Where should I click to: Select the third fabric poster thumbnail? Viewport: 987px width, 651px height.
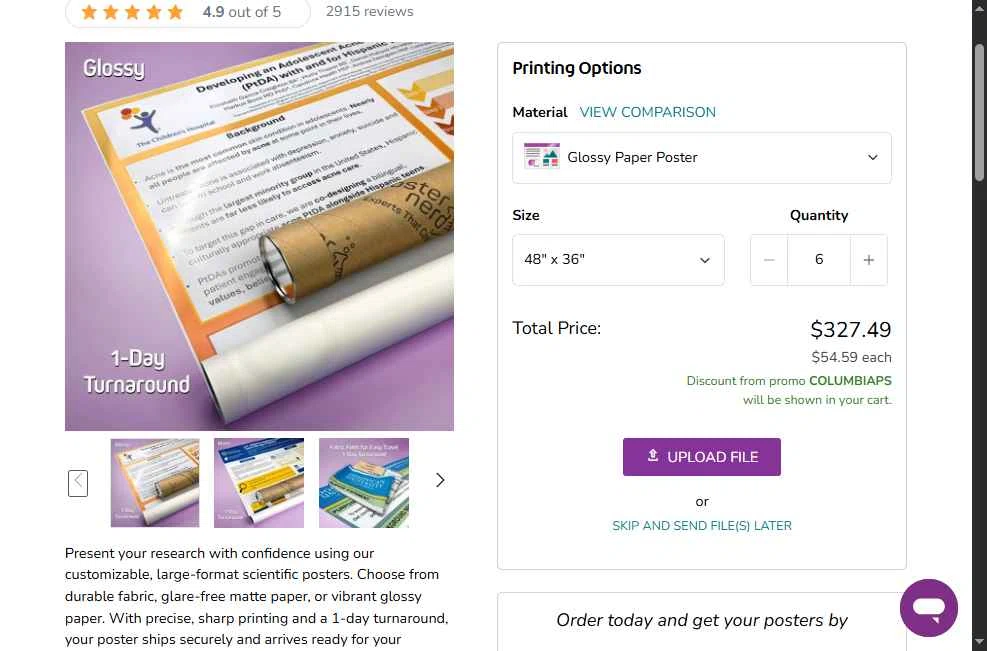[x=364, y=483]
